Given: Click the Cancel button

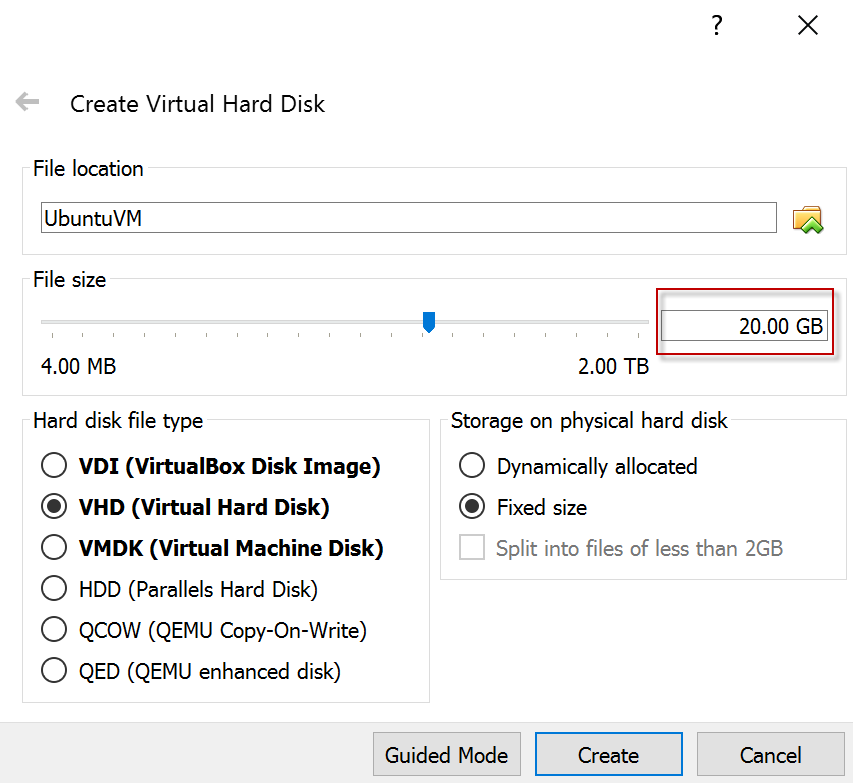Looking at the screenshot, I should (x=770, y=754).
